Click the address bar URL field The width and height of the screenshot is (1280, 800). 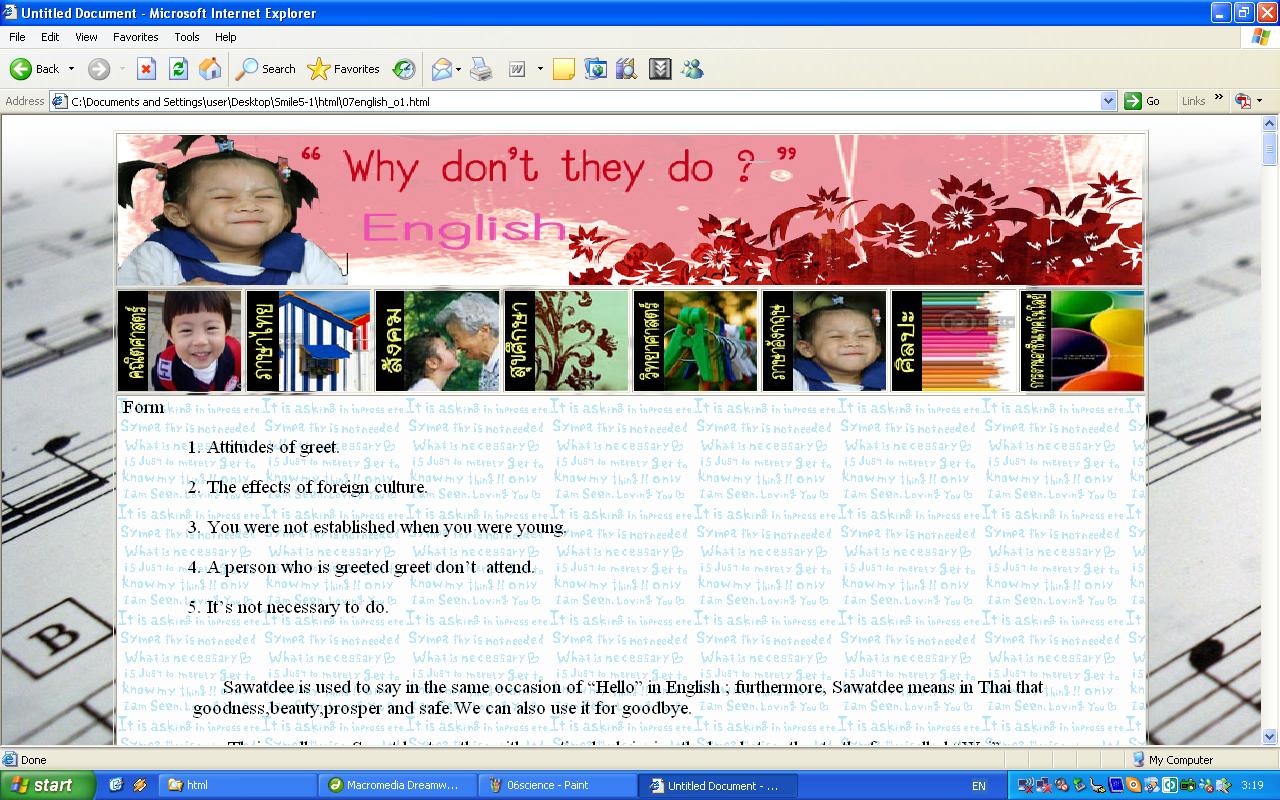[x=584, y=101]
